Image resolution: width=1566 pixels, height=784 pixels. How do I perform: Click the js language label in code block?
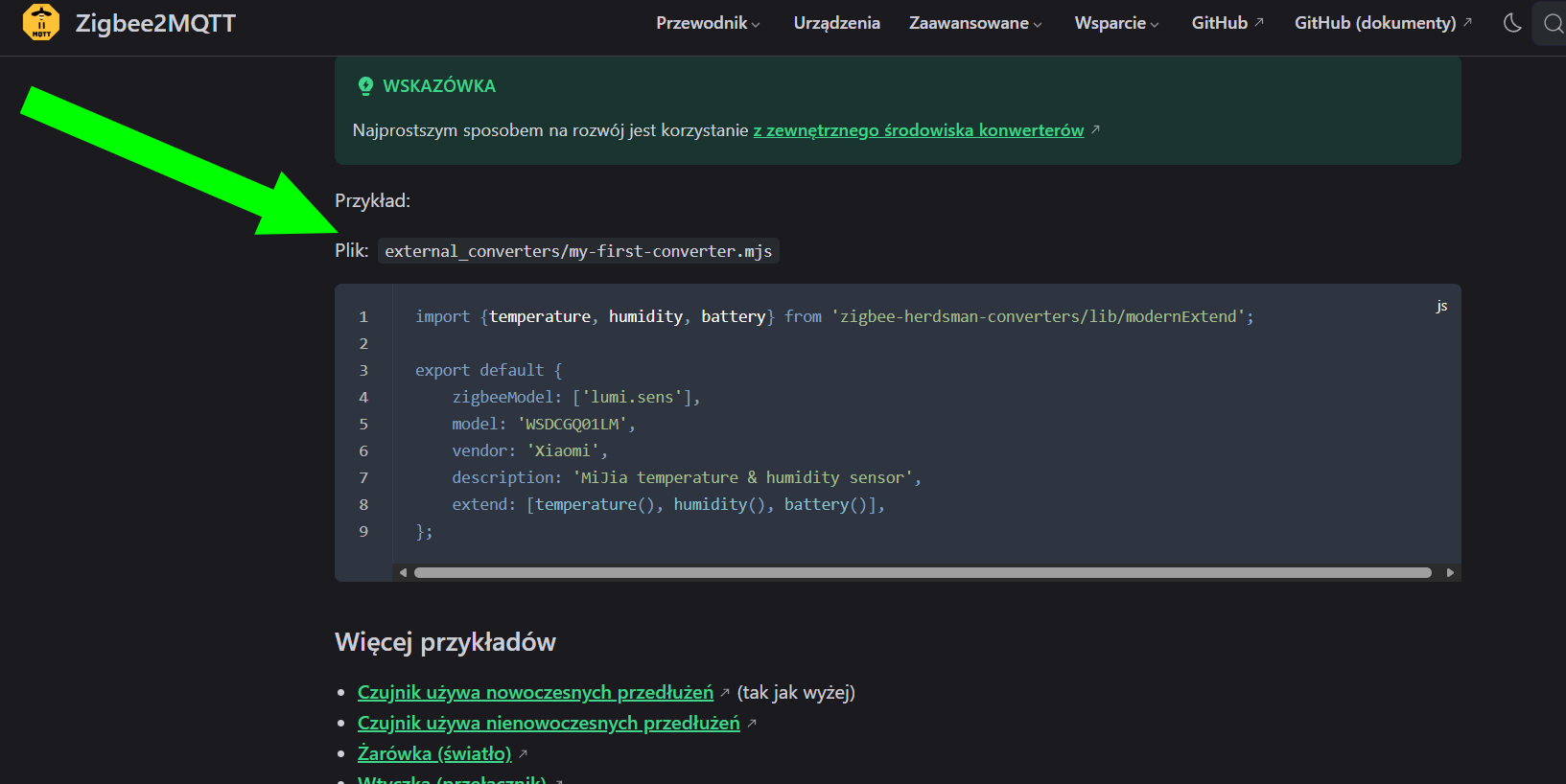(x=1441, y=306)
